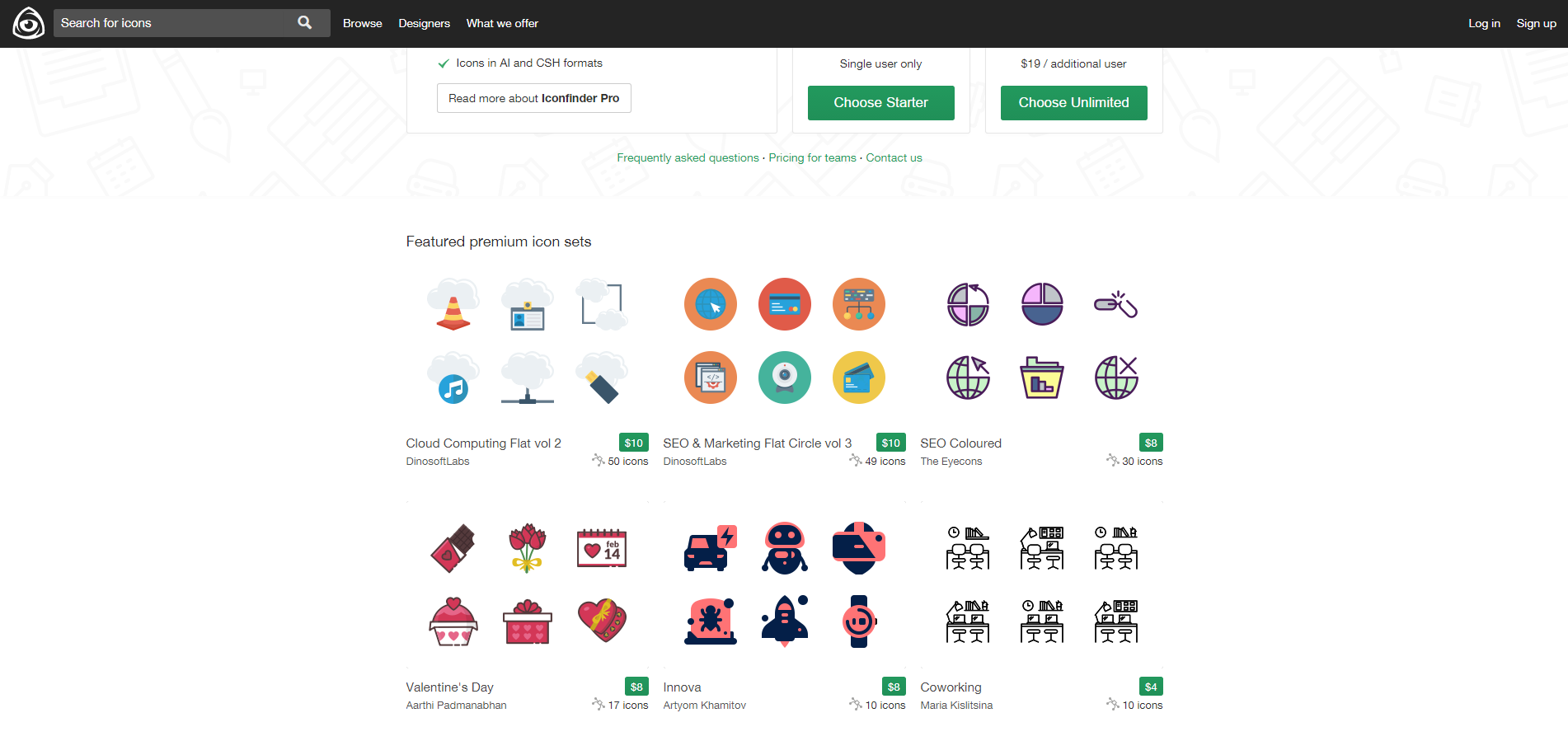Click the electric car icon
This screenshot has width=1568, height=741.
711,548
